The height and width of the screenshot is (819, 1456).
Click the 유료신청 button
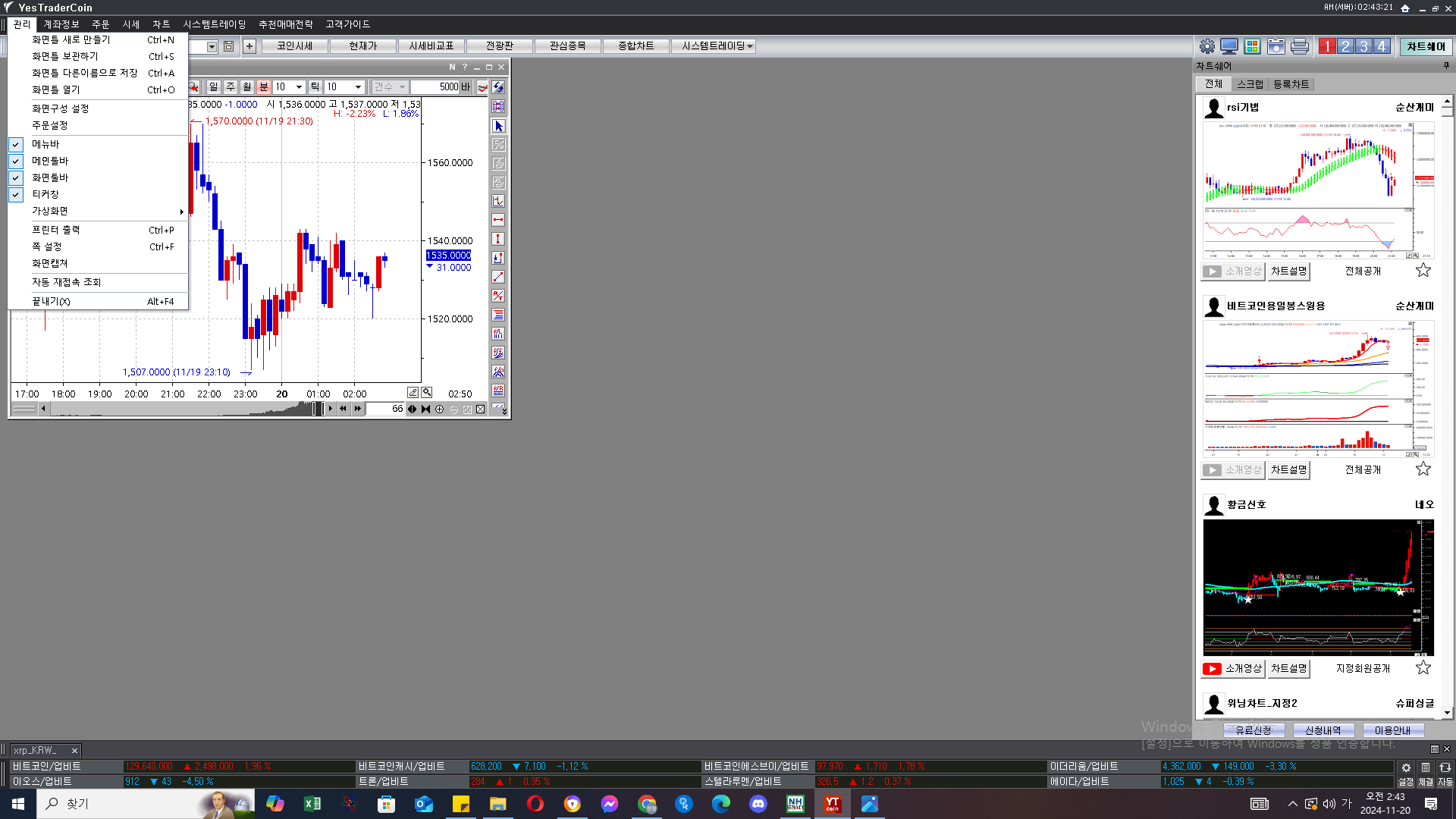tap(1253, 730)
